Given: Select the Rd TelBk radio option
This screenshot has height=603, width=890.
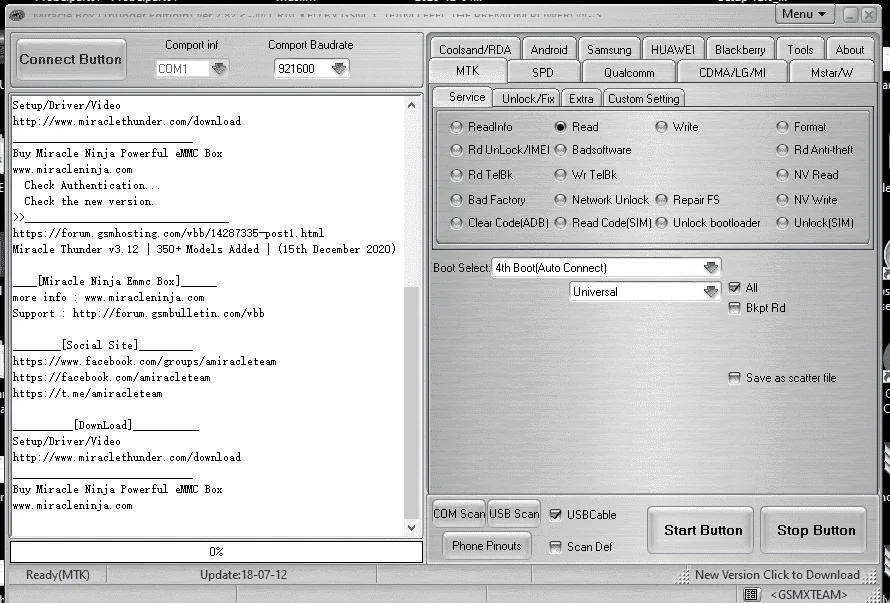Looking at the screenshot, I should [456, 175].
